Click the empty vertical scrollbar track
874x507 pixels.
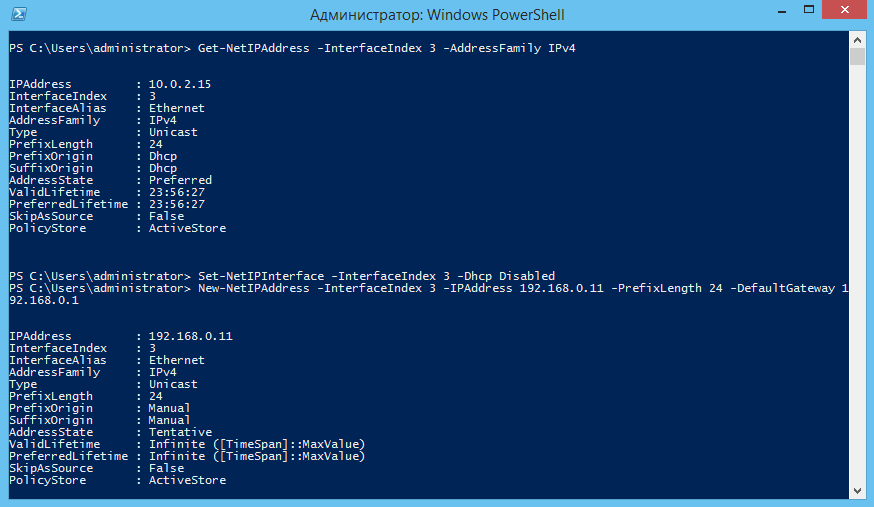(858, 274)
